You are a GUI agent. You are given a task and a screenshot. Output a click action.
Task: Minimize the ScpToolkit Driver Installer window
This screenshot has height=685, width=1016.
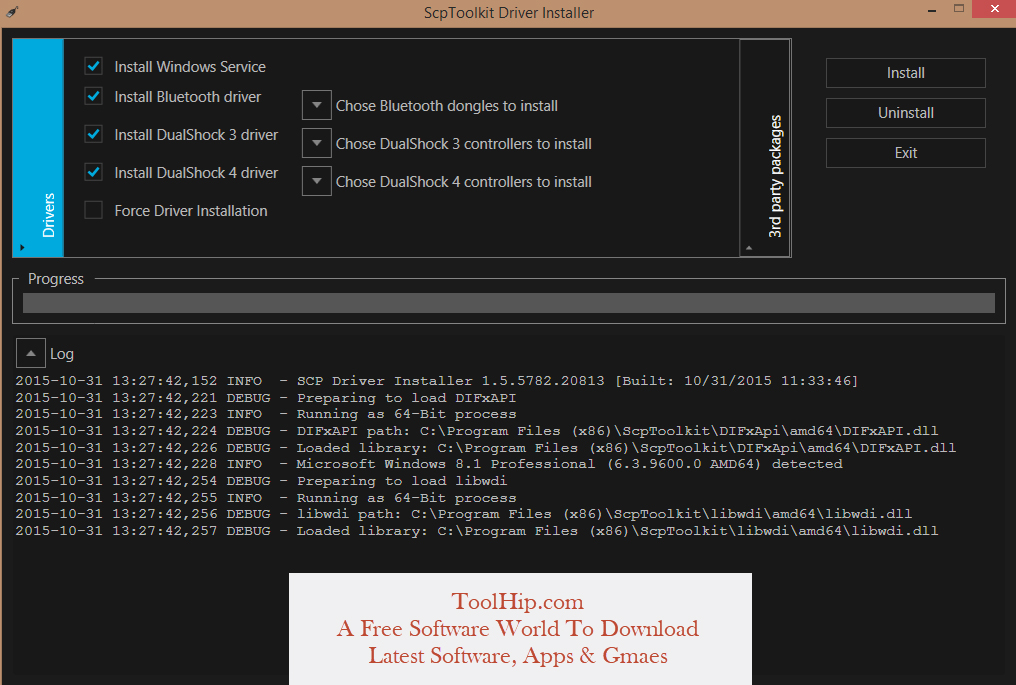click(x=932, y=10)
